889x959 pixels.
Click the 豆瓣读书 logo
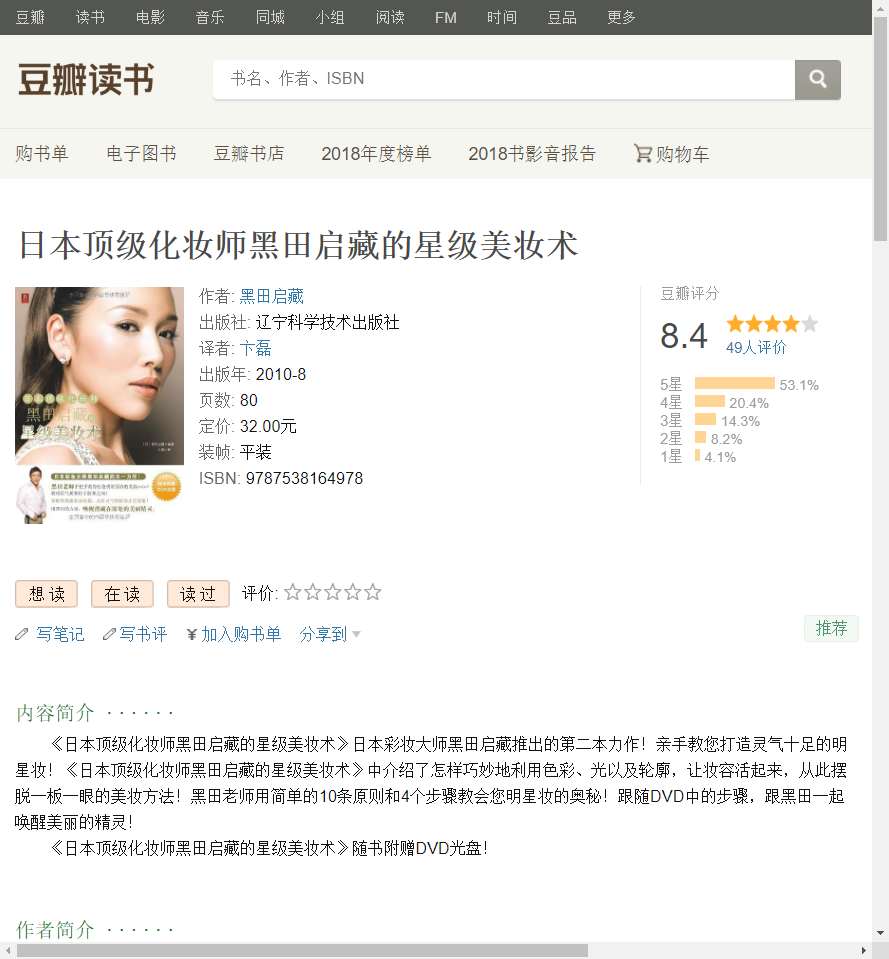coord(86,80)
